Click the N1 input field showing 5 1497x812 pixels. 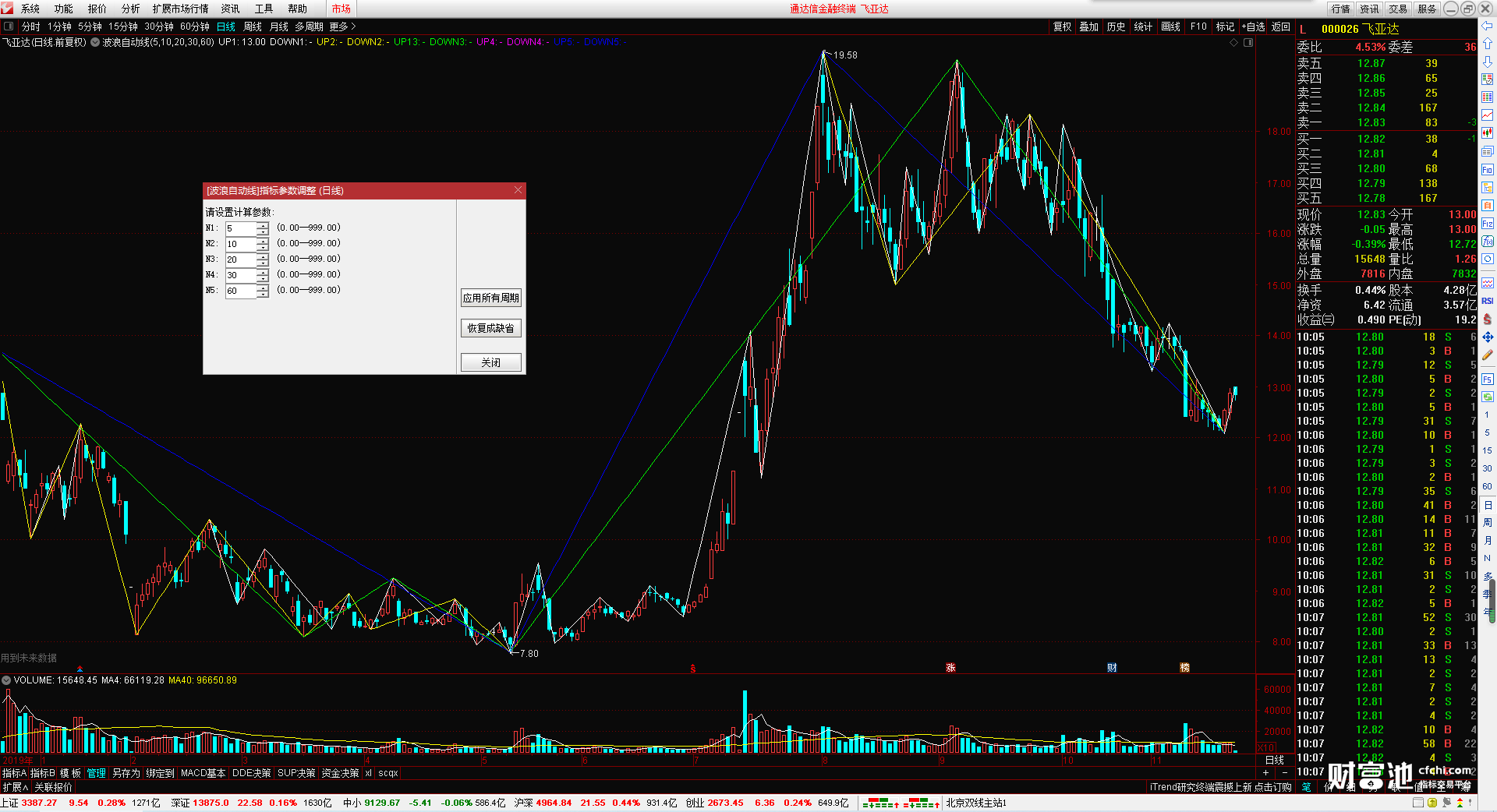(x=241, y=228)
